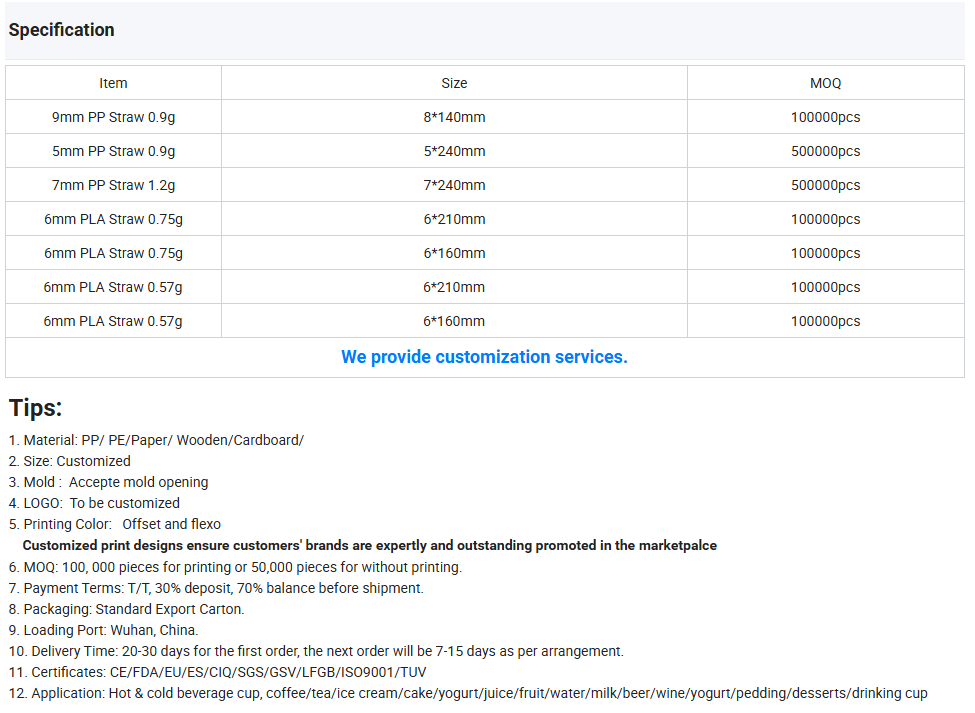Click the Tips: heading
The image size is (975, 713).
pos(35,408)
